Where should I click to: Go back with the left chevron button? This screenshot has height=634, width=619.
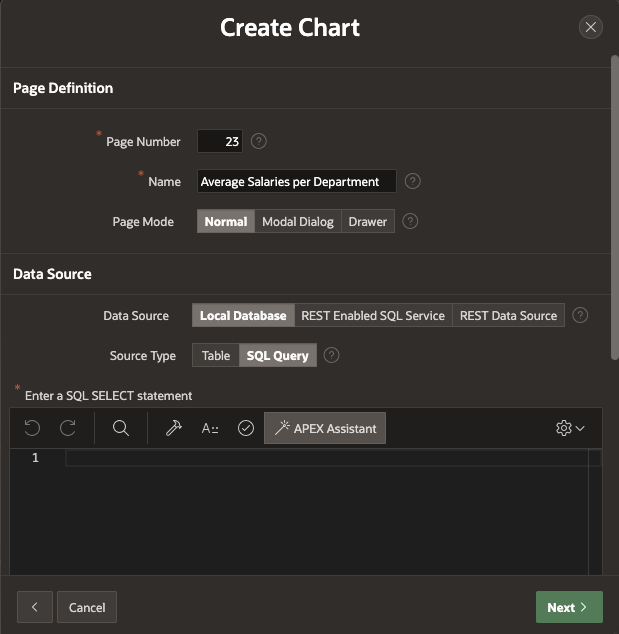(x=35, y=607)
